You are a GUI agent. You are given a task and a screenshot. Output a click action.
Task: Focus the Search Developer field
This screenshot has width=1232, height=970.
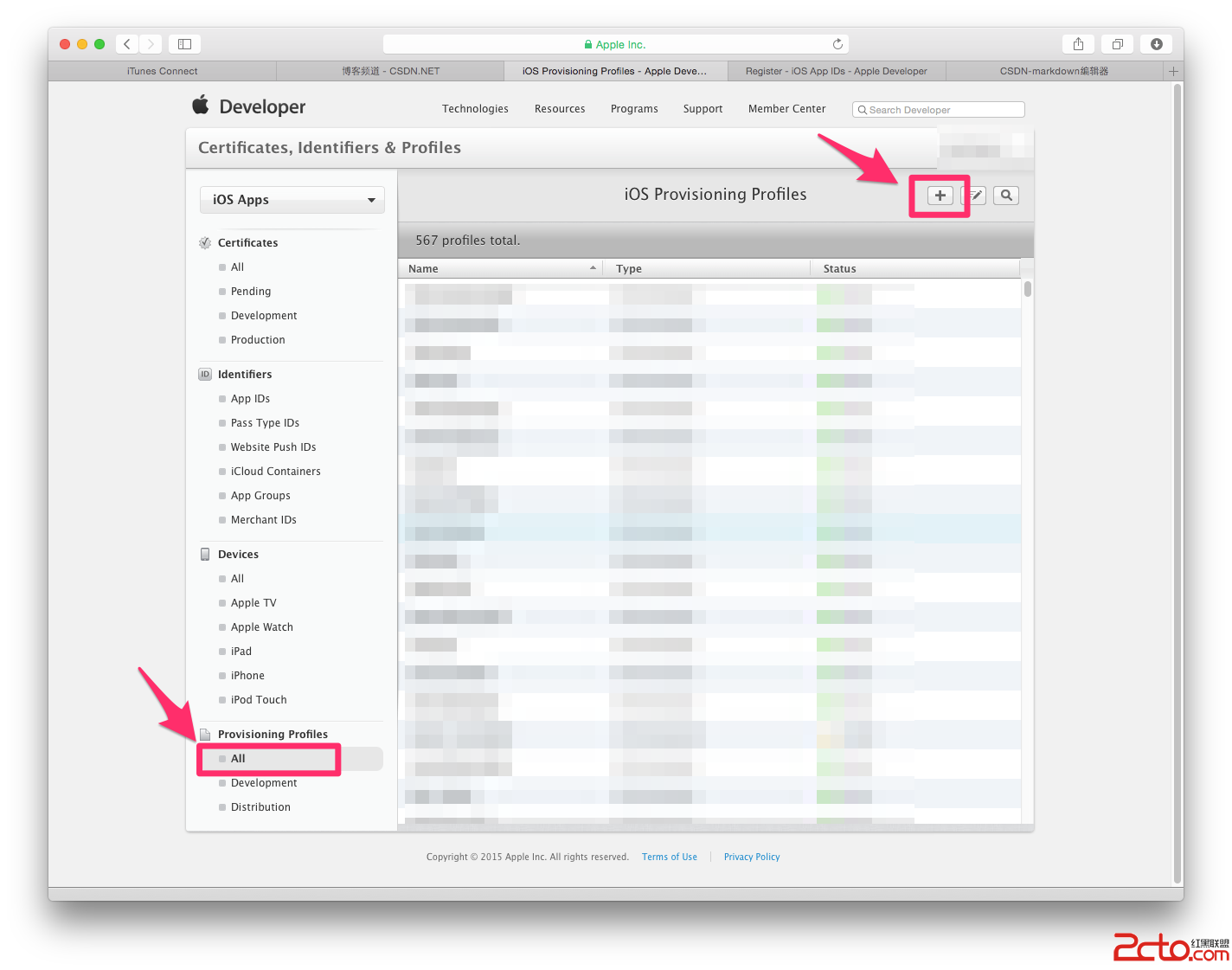click(x=939, y=110)
